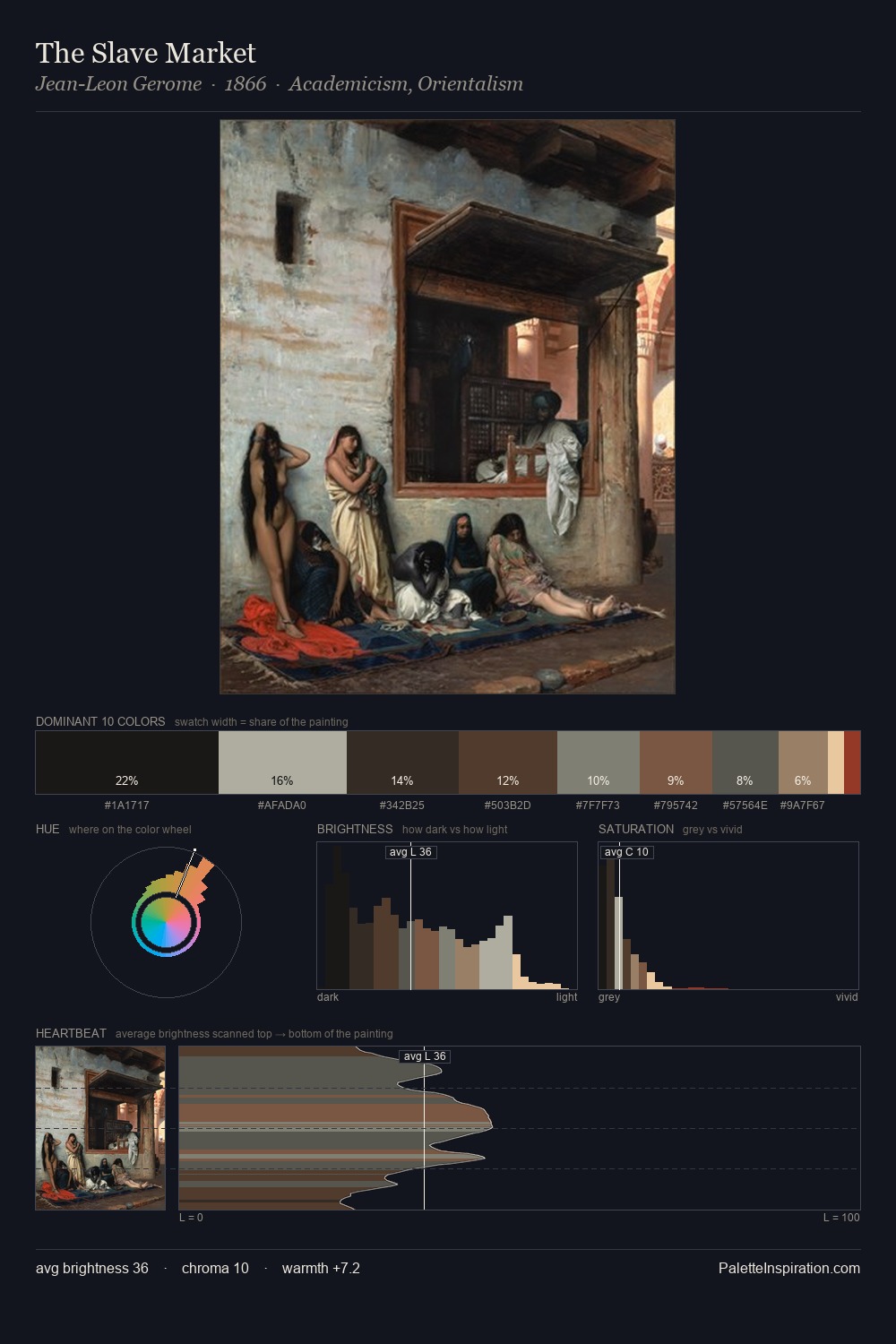The width and height of the screenshot is (896, 1344).
Task: Click the "grey" axis label
Action: (x=609, y=997)
